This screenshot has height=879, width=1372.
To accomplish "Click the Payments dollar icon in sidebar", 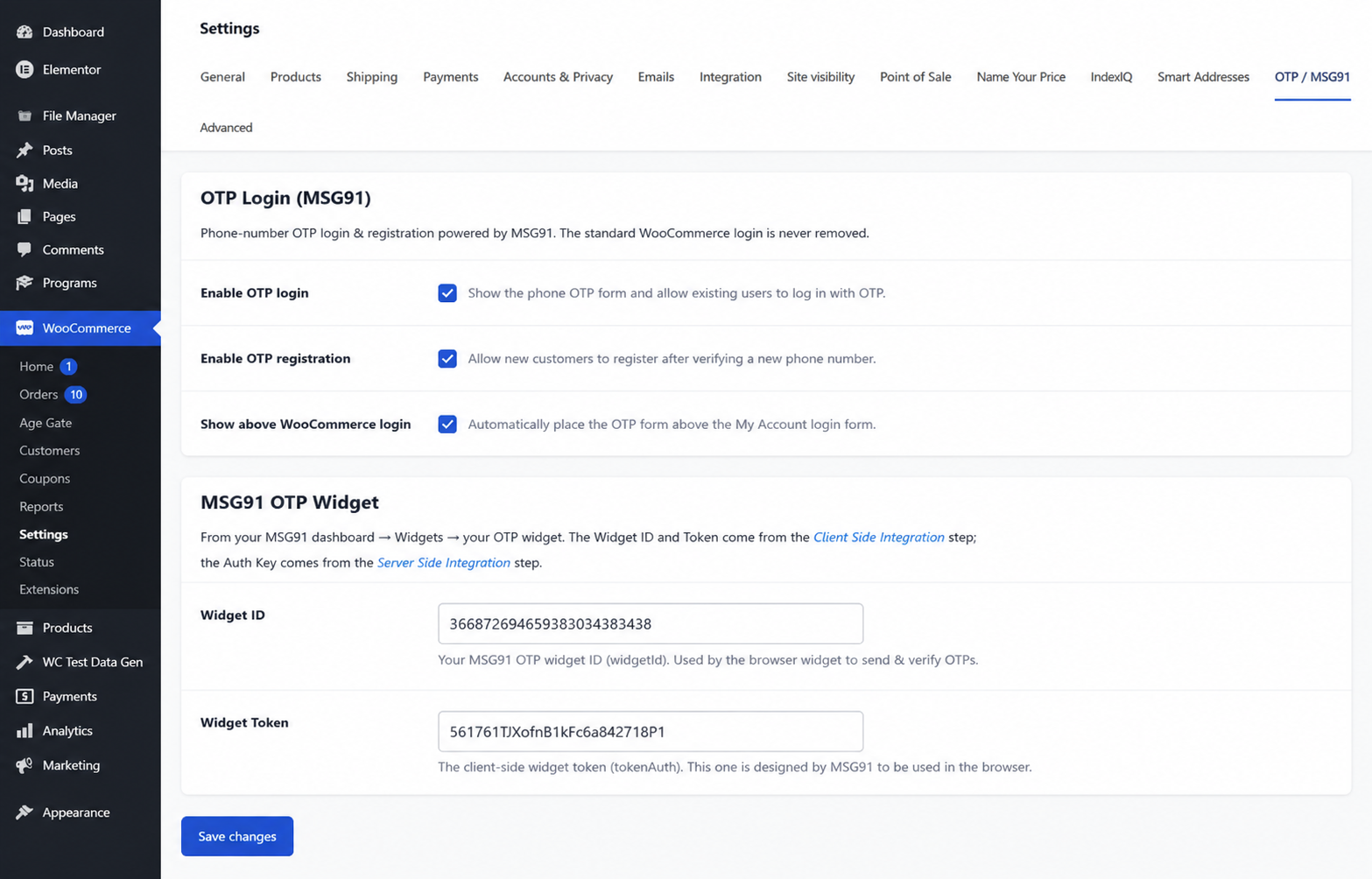I will [x=25, y=696].
